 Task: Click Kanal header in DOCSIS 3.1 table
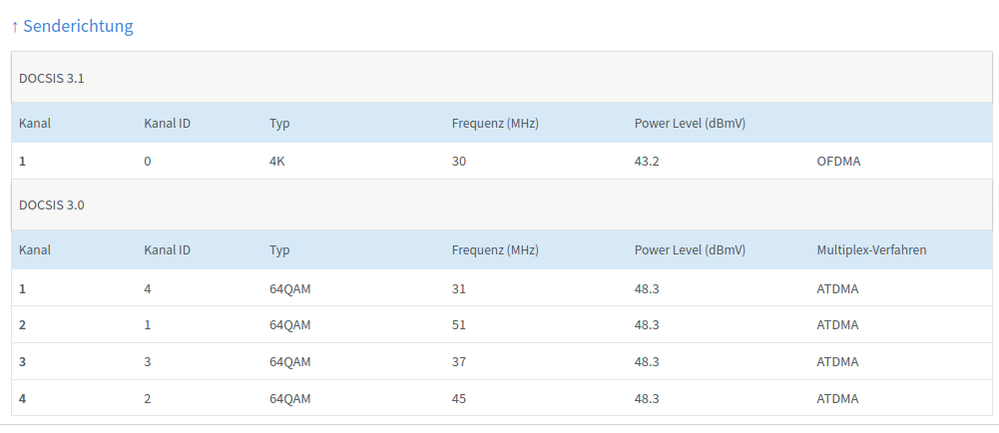[x=35, y=124]
